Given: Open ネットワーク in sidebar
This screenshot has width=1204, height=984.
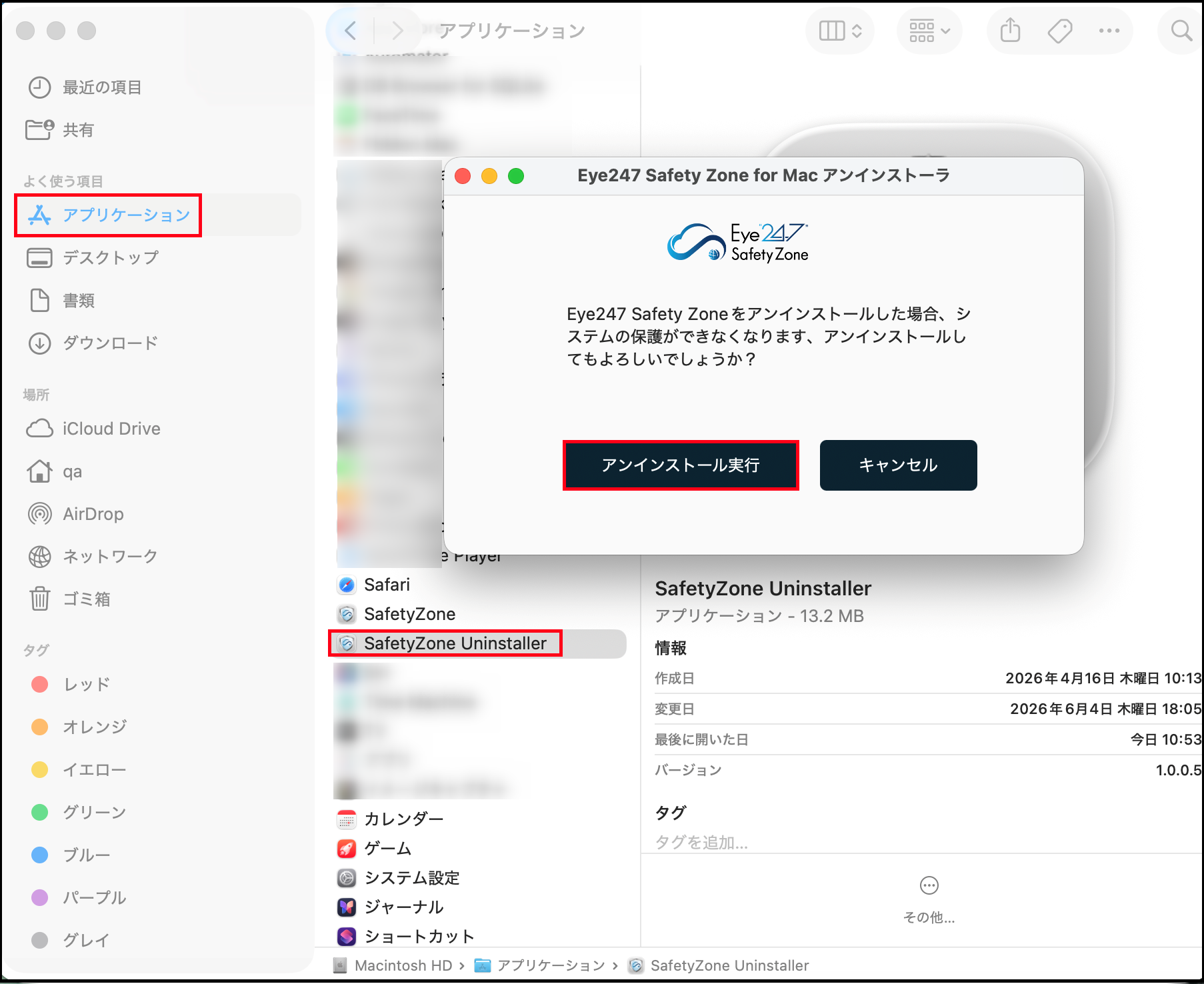Looking at the screenshot, I should tap(93, 557).
